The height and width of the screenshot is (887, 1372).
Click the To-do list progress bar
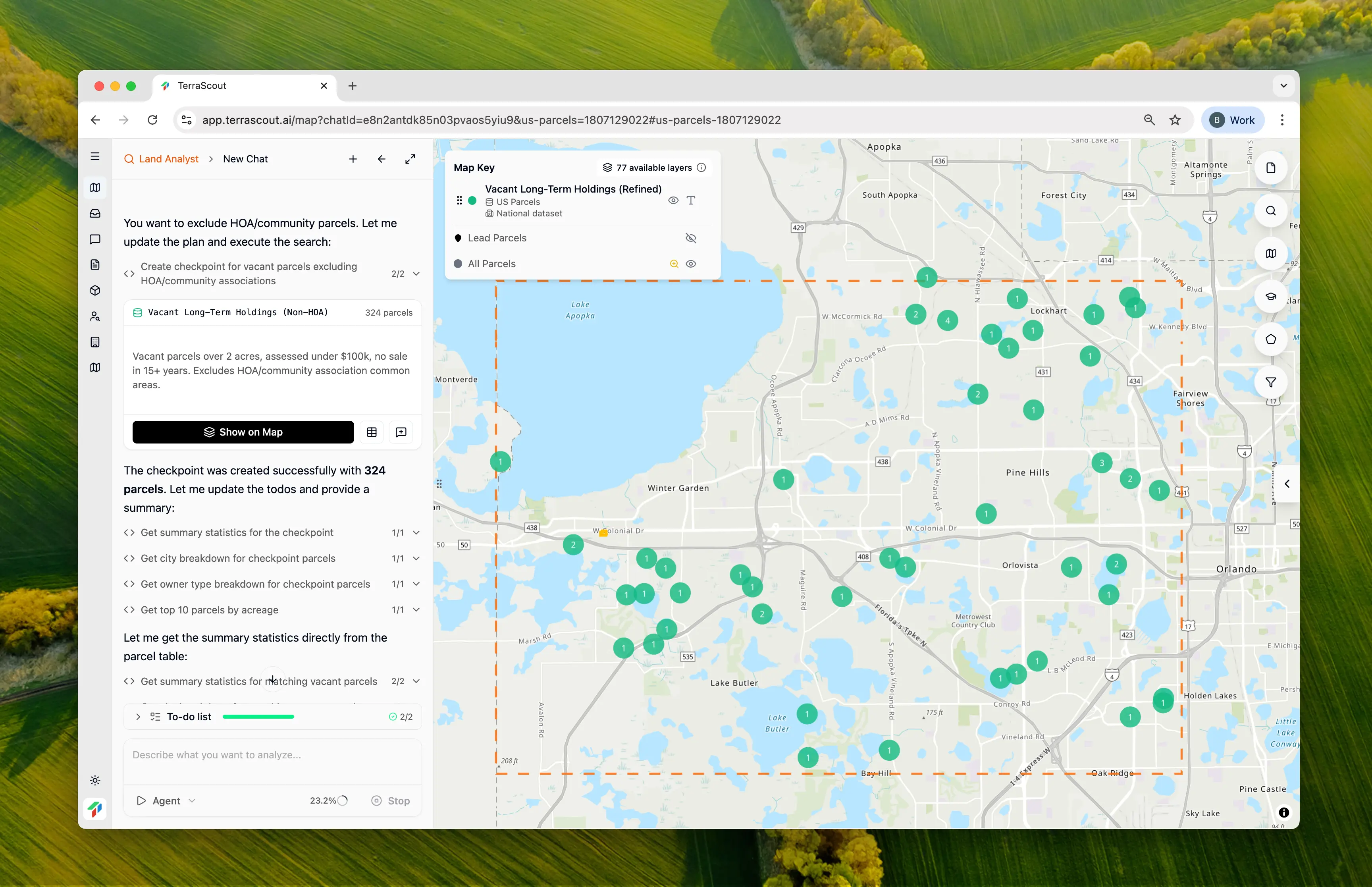click(258, 717)
